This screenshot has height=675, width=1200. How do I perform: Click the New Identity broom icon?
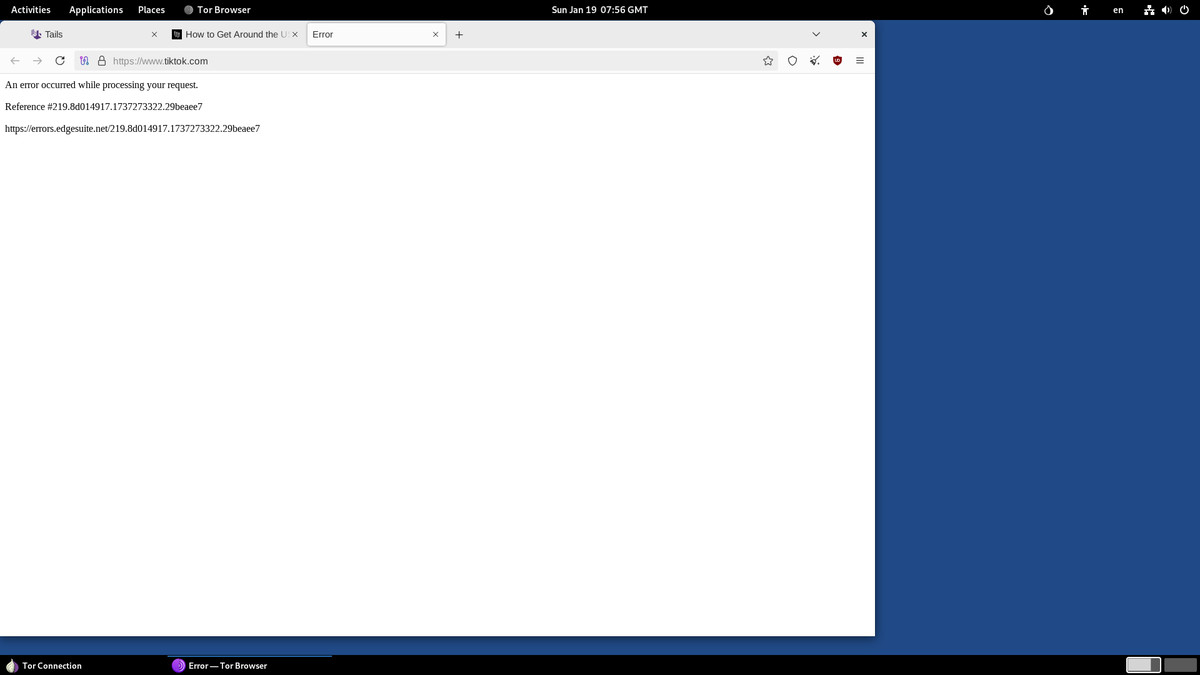(815, 61)
